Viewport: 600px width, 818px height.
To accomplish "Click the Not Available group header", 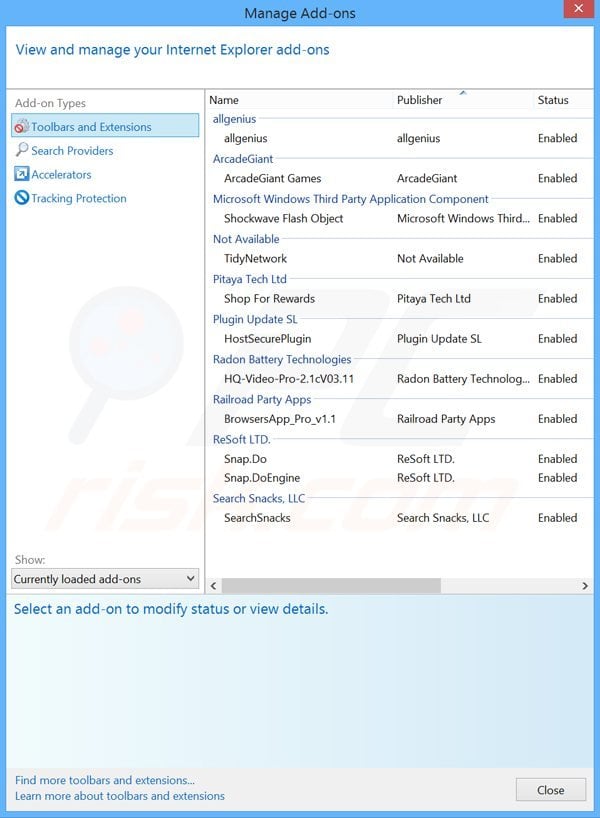I will (x=246, y=239).
